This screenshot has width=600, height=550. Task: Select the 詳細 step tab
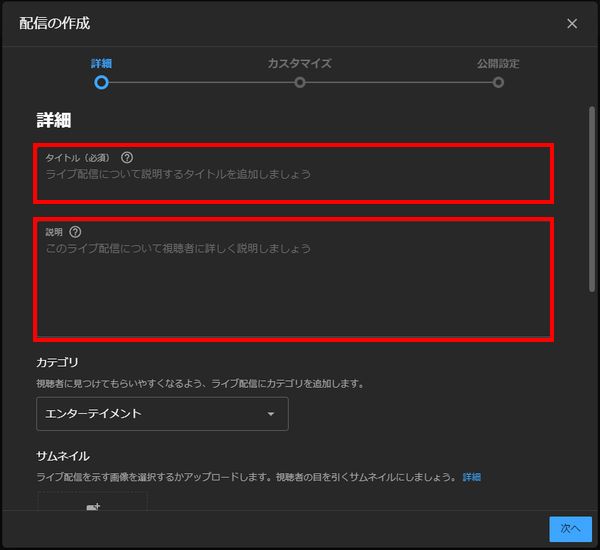click(101, 64)
